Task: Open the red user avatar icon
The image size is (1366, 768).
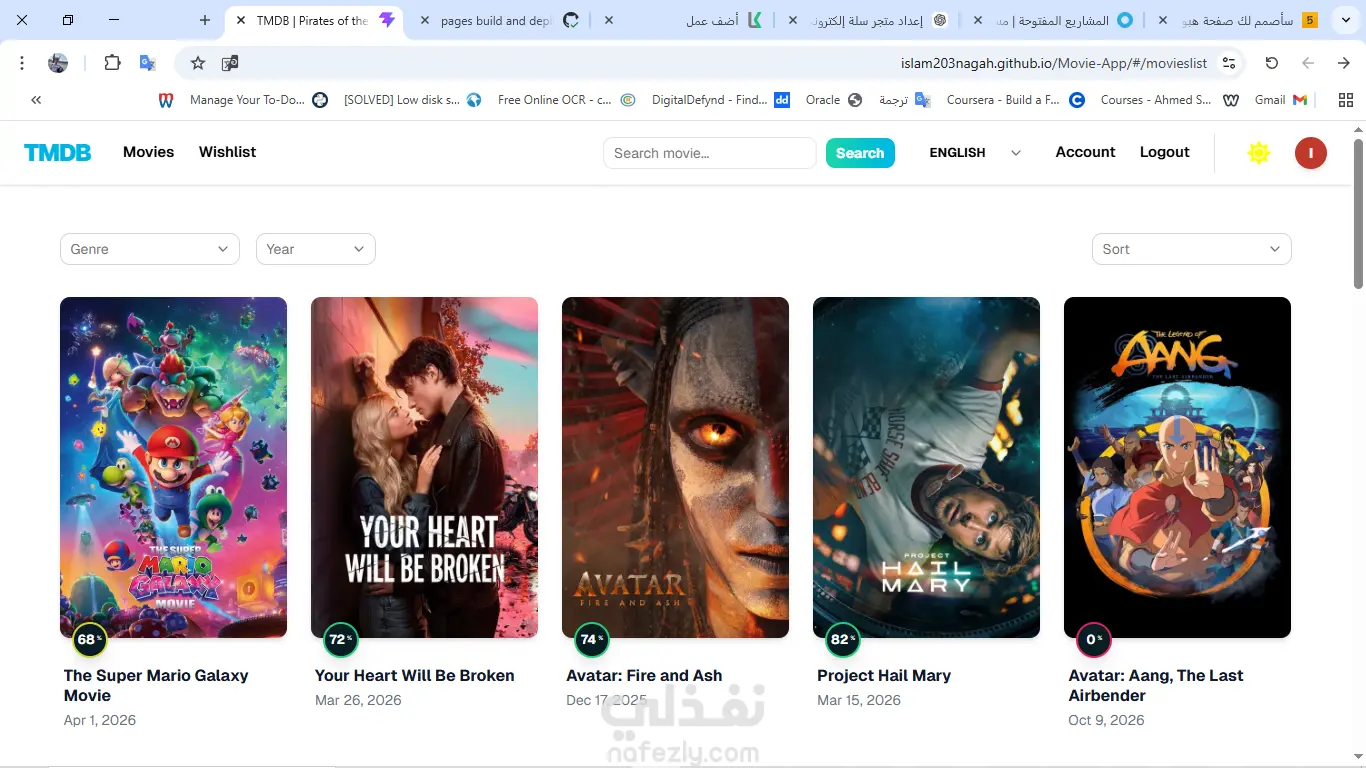Action: (x=1310, y=153)
